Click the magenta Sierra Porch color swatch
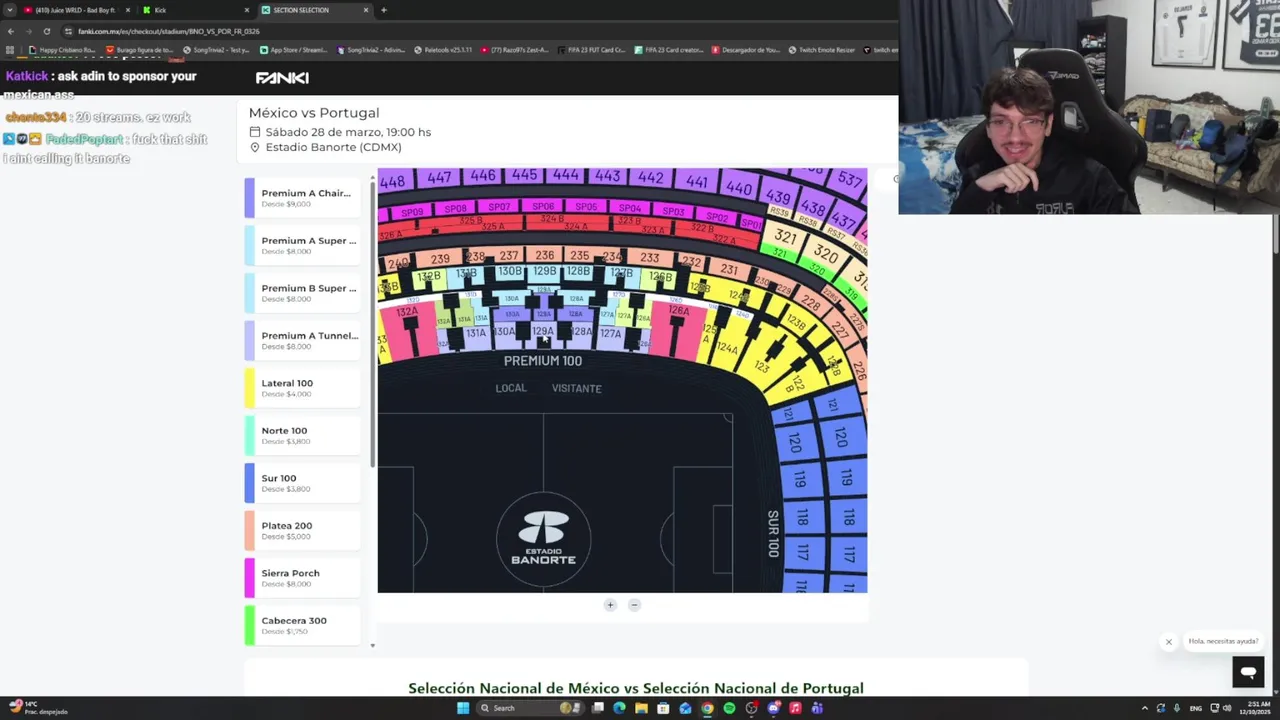Screen dimensions: 1280x720 [250, 578]
